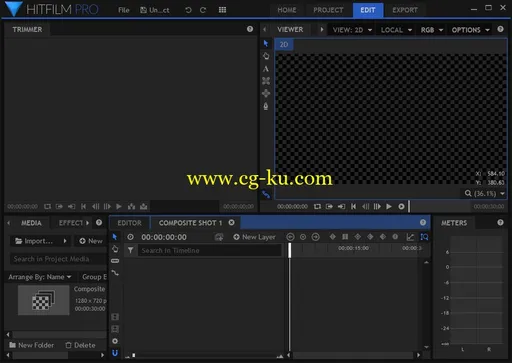512x363 pixels.
Task: Open the Viewer panel help icon
Action: [x=500, y=29]
